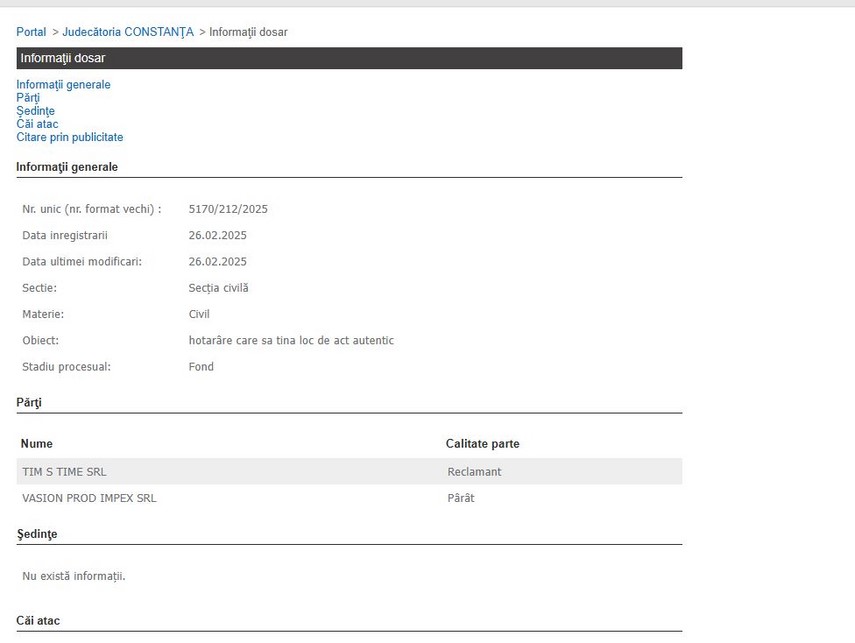The width and height of the screenshot is (855, 643).
Task: Click the Citare prin publicitate link
Action: click(x=70, y=137)
